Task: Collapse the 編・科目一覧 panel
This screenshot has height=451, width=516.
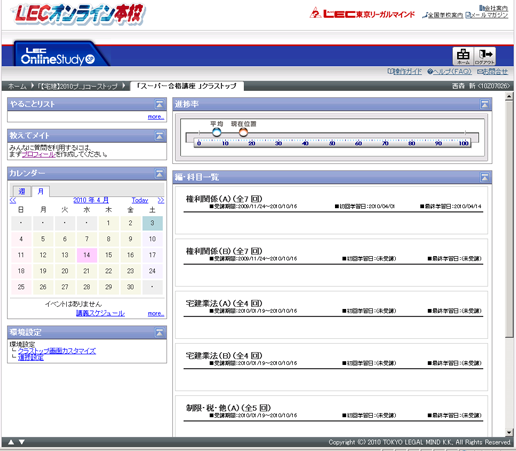Action: click(x=485, y=177)
